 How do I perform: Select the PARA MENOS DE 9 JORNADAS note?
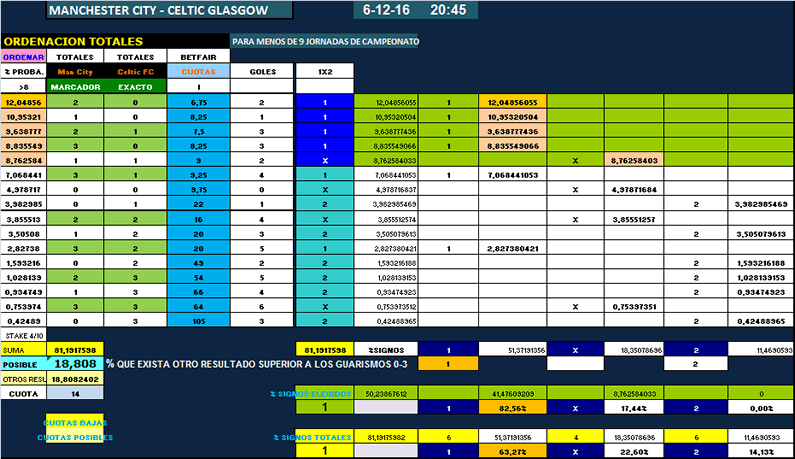coord(326,42)
